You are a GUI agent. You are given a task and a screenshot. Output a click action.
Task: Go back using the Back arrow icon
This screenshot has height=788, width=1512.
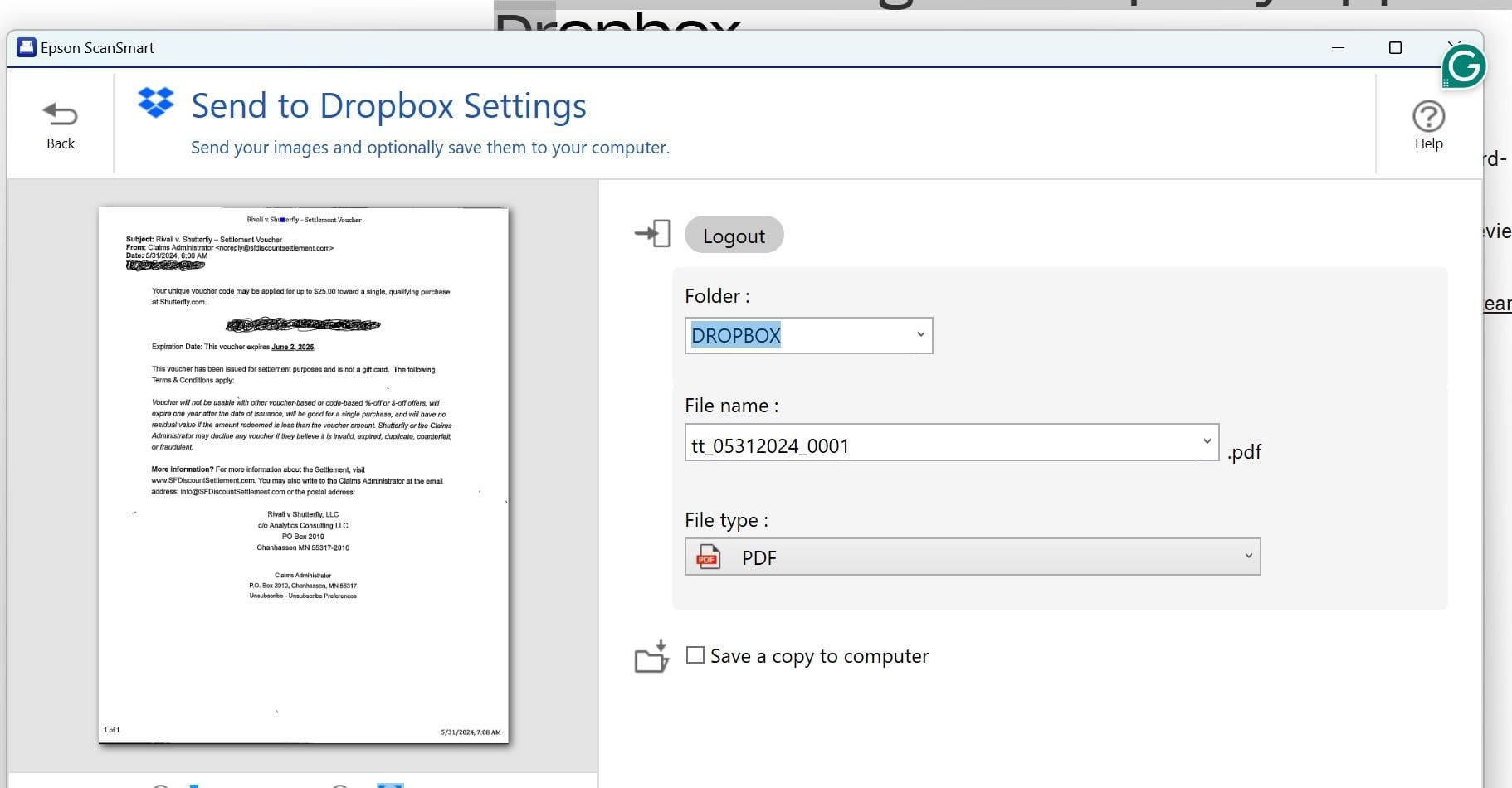click(60, 114)
